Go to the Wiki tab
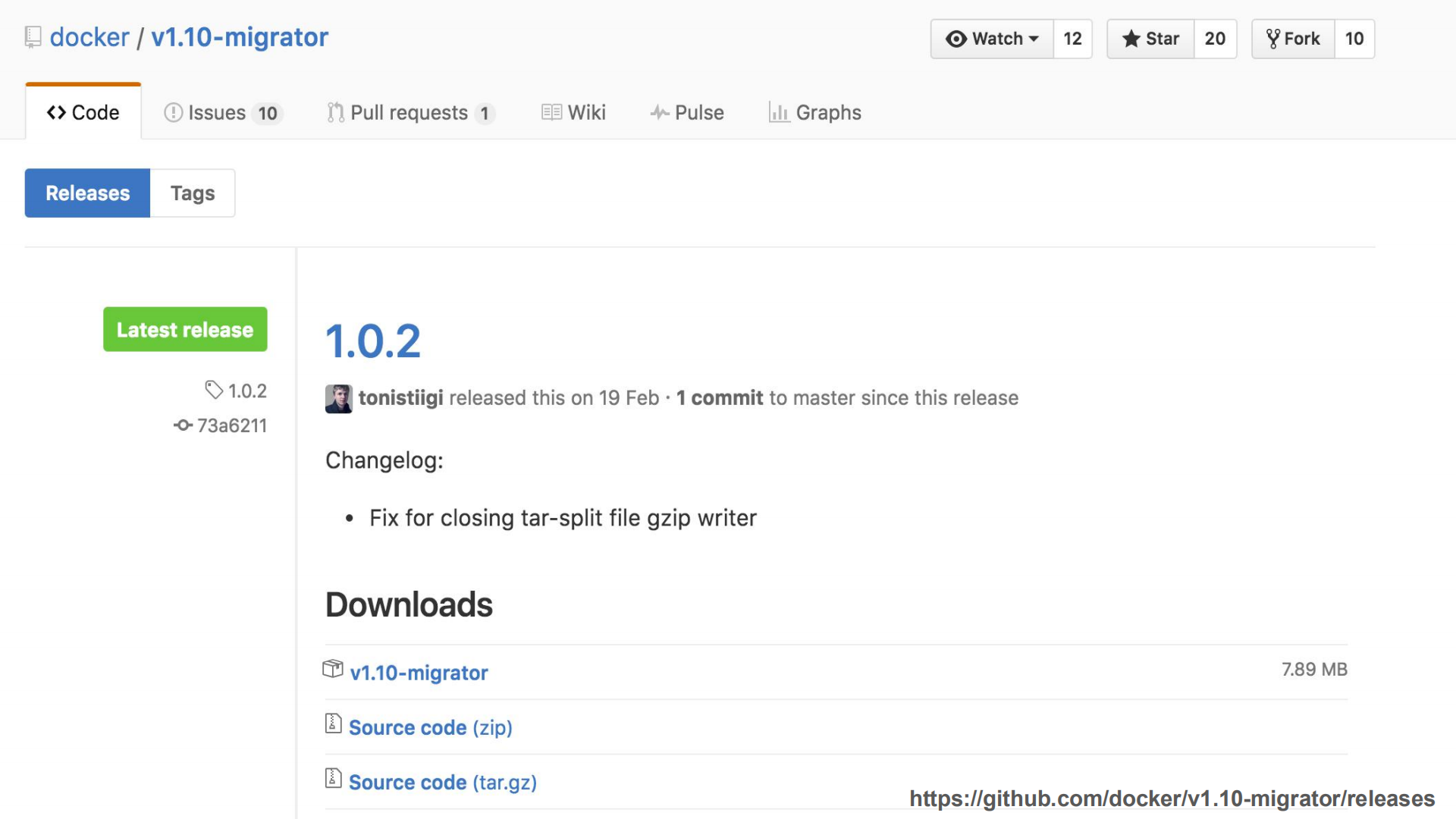The width and height of the screenshot is (1456, 819). click(x=574, y=113)
